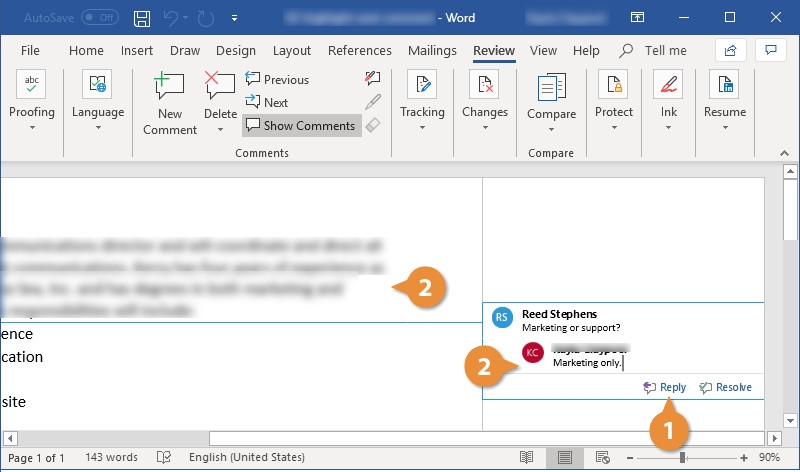Click the Delete comment icon
This screenshot has height=472, width=800.
pos(220,88)
